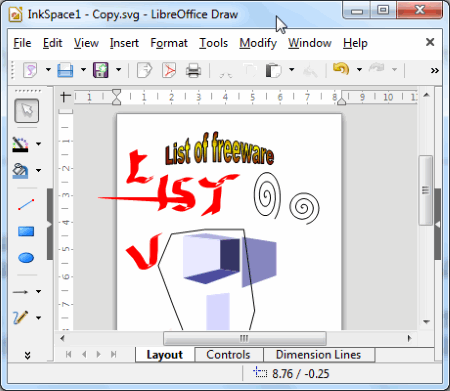Open the Undo history dropdown arrow
Viewport: 450px width, 391px height.
tap(359, 70)
